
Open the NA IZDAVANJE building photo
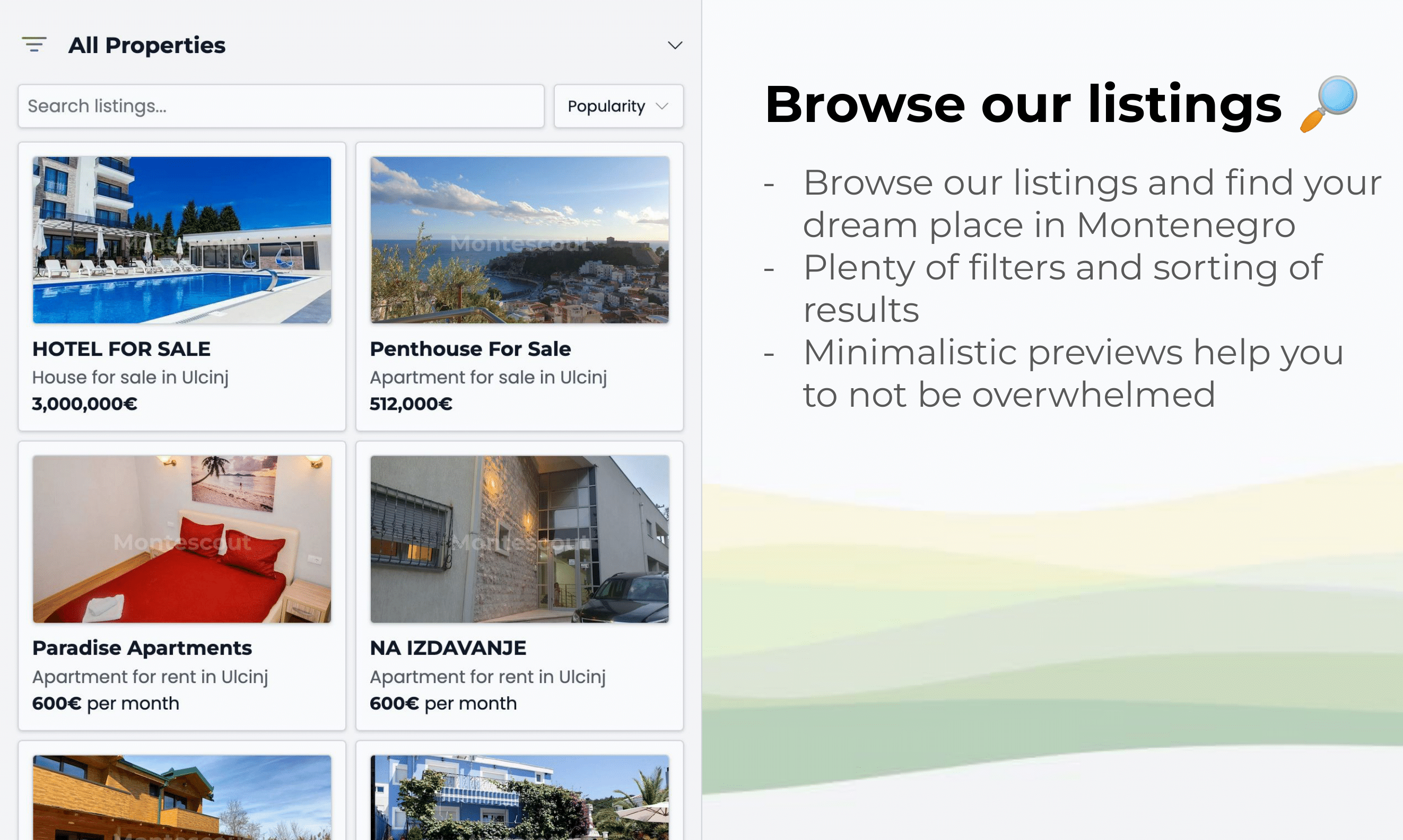tap(519, 539)
